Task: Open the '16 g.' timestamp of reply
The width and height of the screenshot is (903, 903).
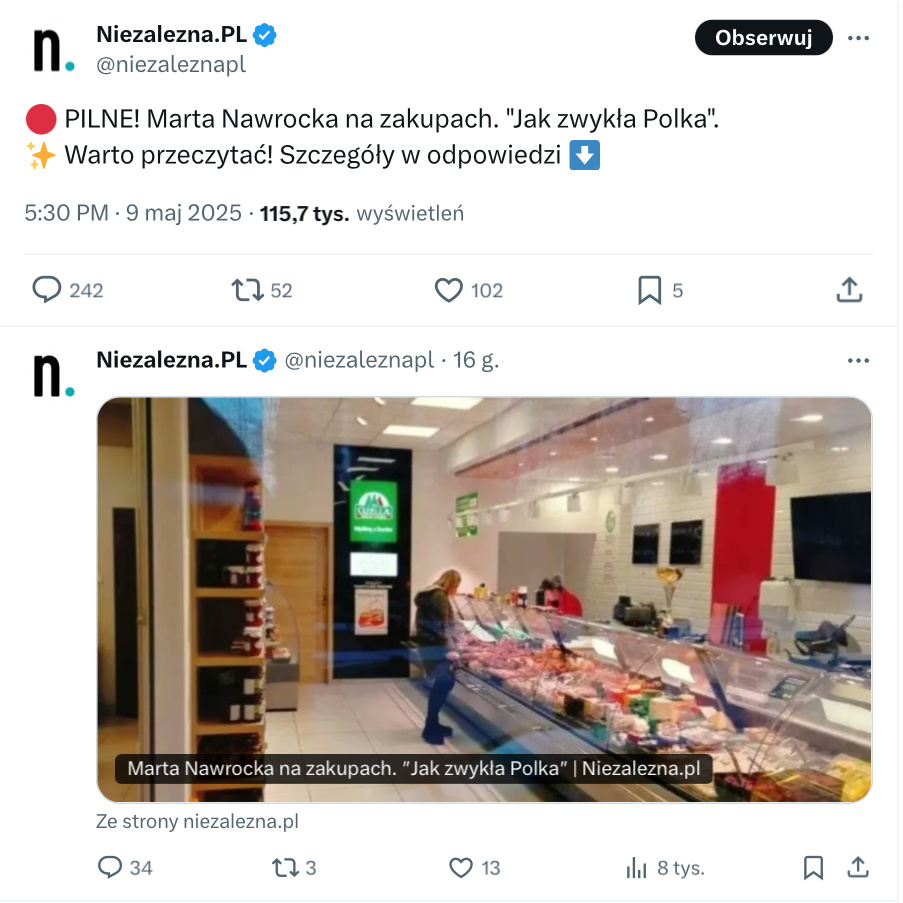Action: pos(476,360)
